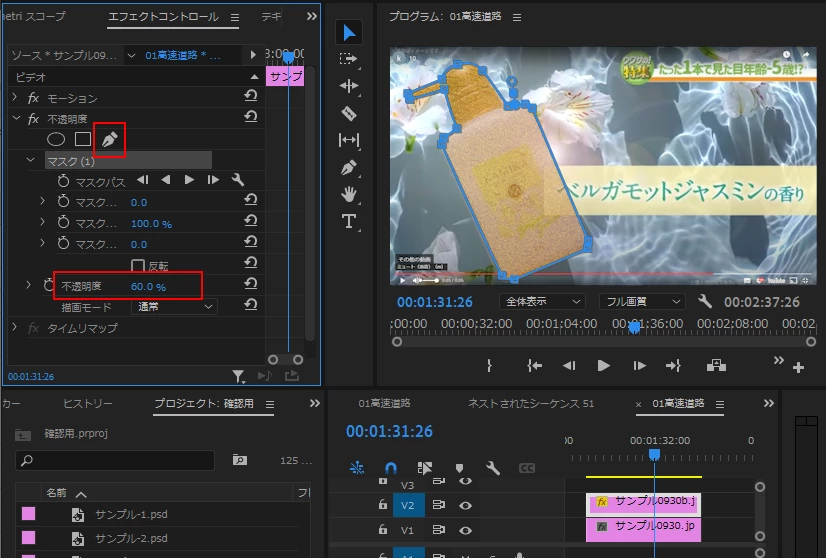Select the Slip tool
The height and width of the screenshot is (558, 826).
349,140
